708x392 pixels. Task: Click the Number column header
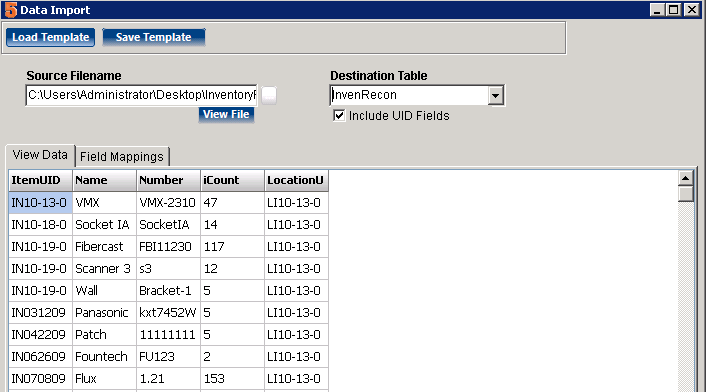point(168,180)
